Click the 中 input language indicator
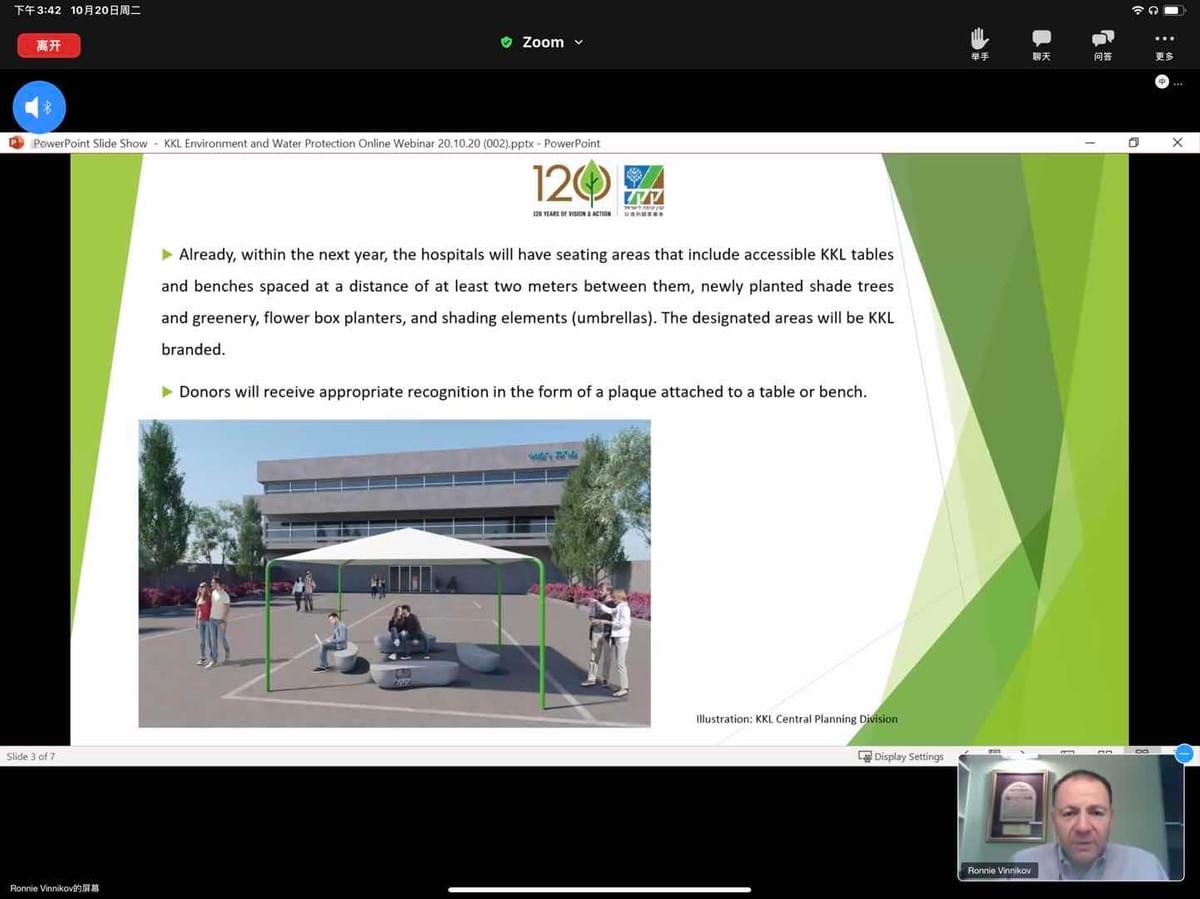The image size is (1200, 899). [1162, 82]
